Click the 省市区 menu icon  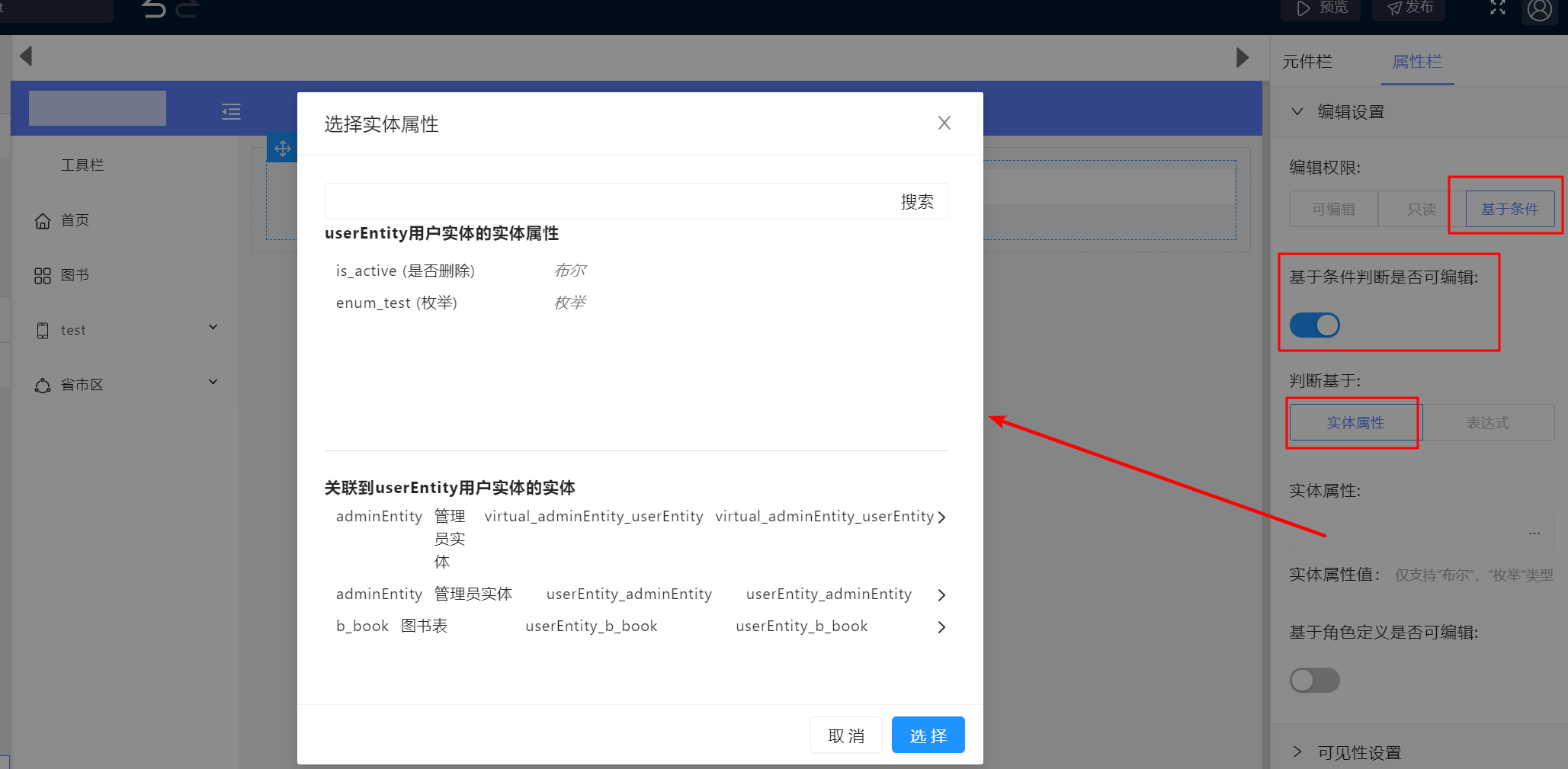point(43,386)
